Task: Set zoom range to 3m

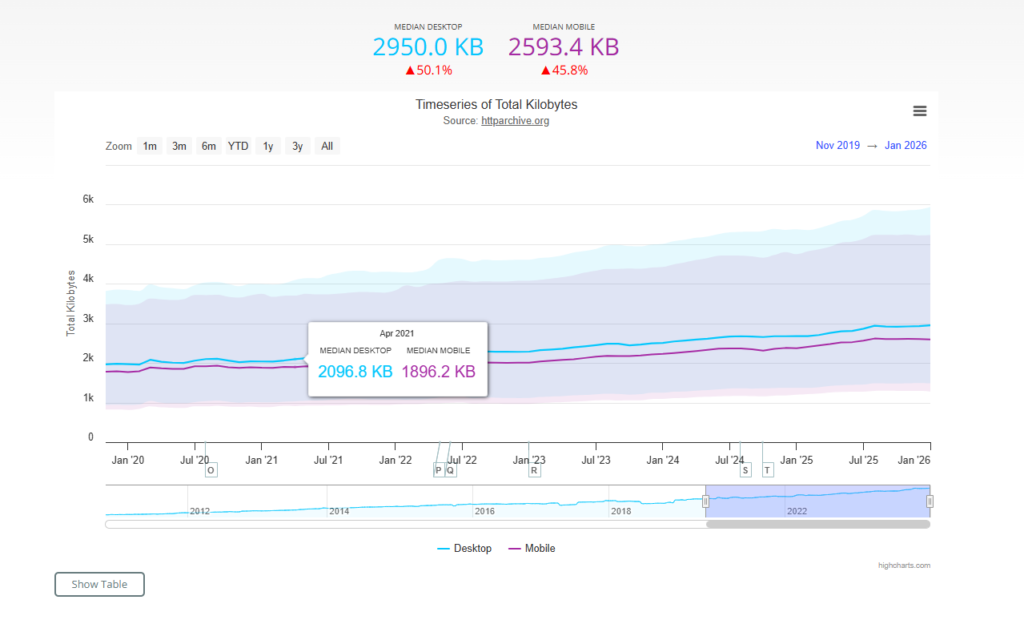Action: (179, 146)
